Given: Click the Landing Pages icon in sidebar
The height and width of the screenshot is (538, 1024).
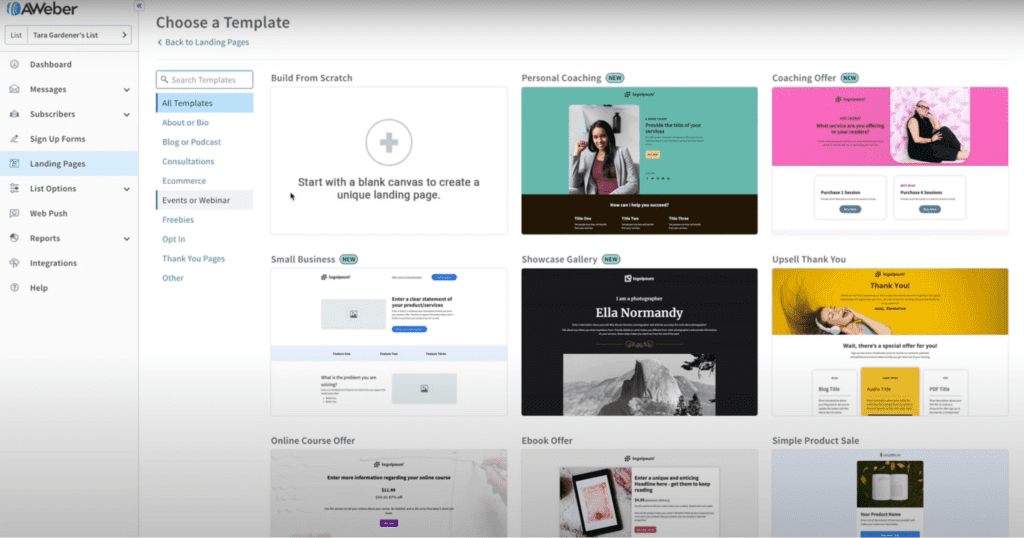Looking at the screenshot, I should [14, 163].
